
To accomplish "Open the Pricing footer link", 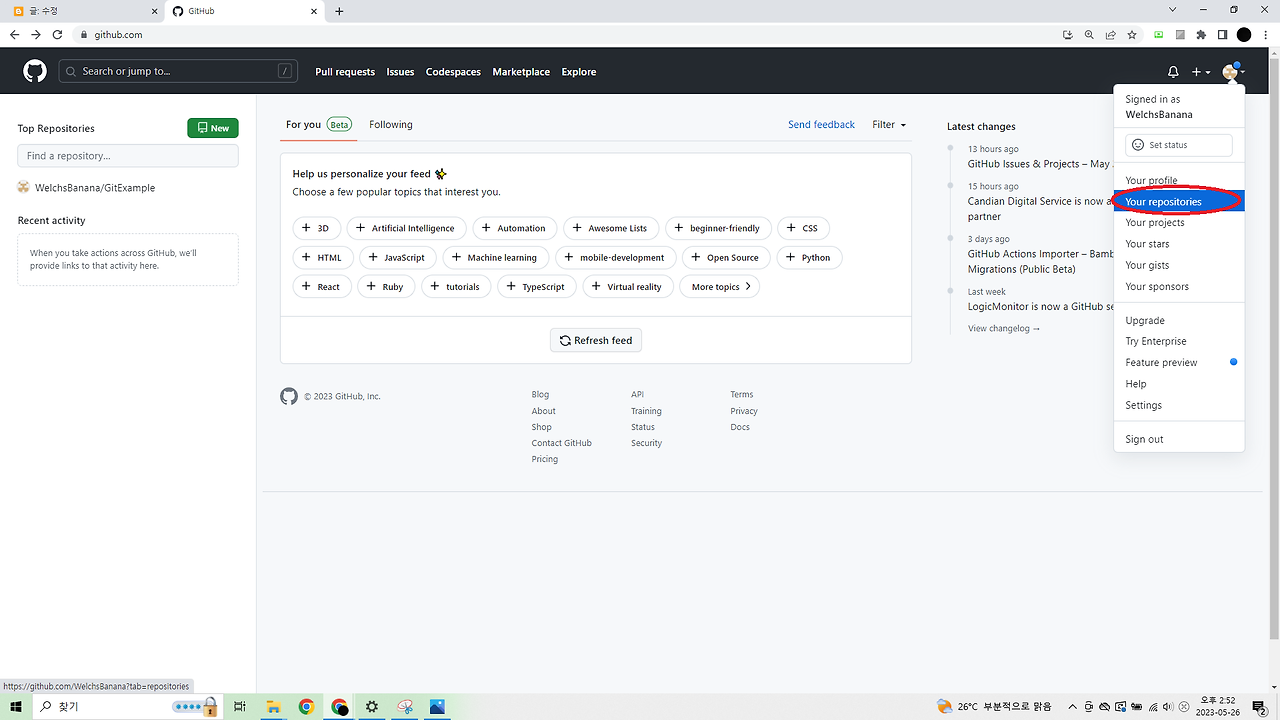I will [x=545, y=459].
